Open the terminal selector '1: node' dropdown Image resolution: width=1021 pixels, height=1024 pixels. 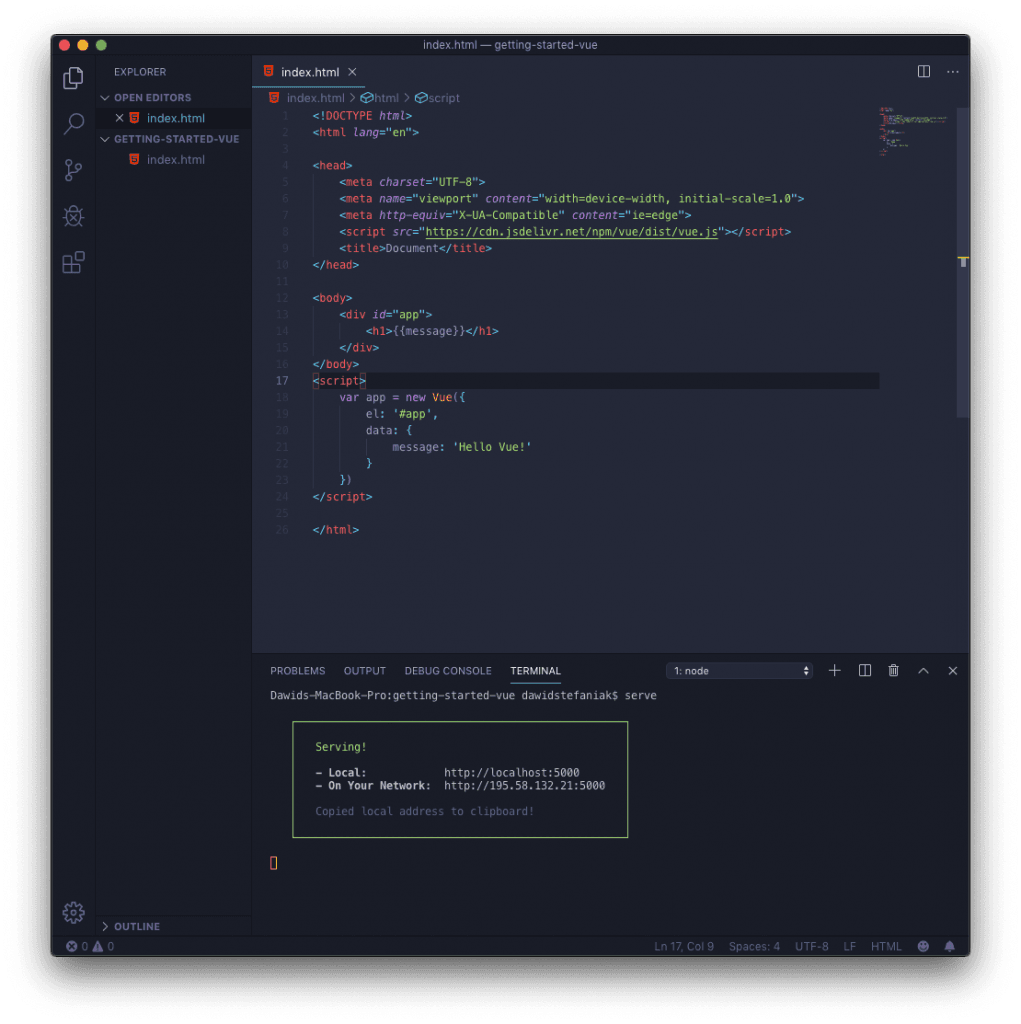(x=739, y=671)
